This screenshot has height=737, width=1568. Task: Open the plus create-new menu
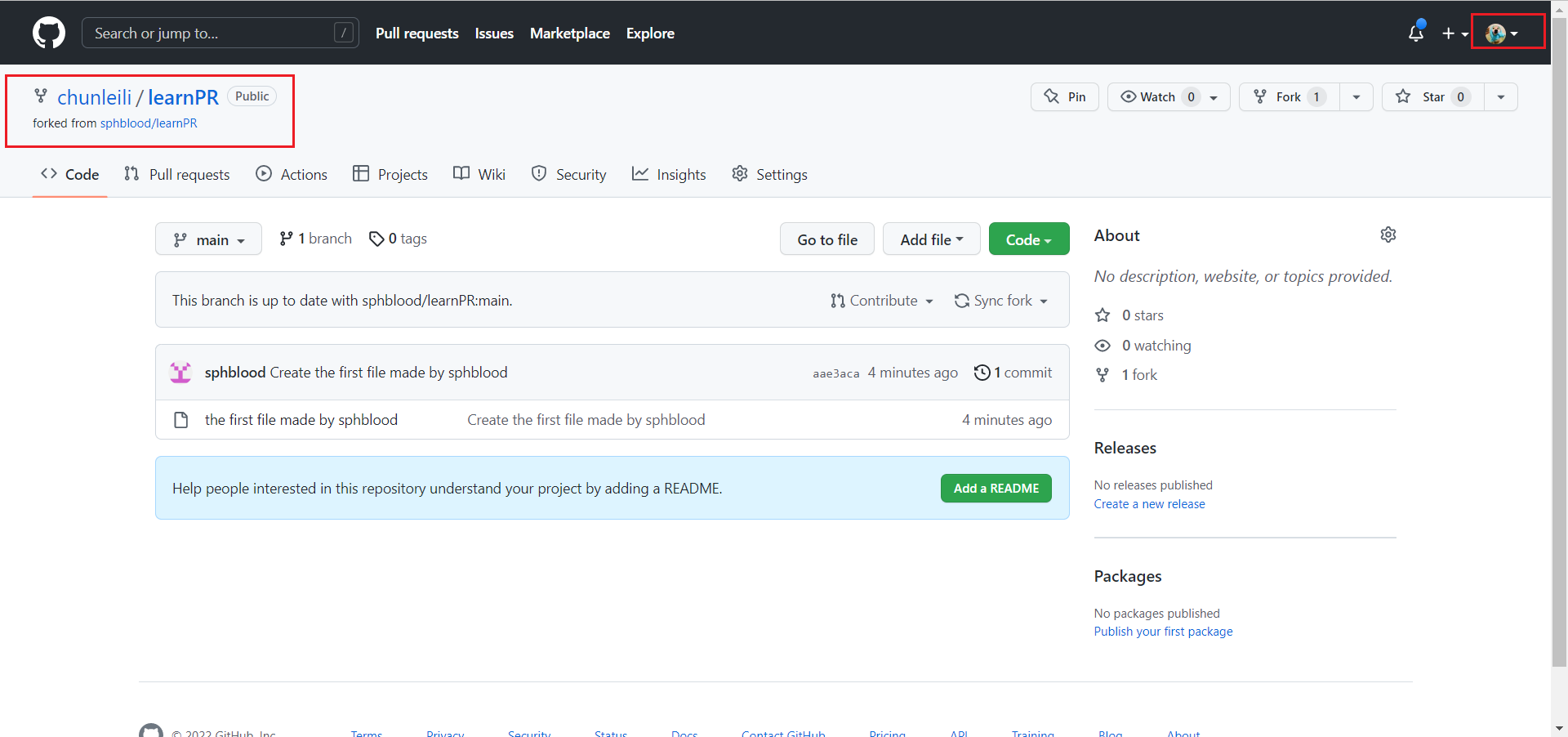(1454, 33)
